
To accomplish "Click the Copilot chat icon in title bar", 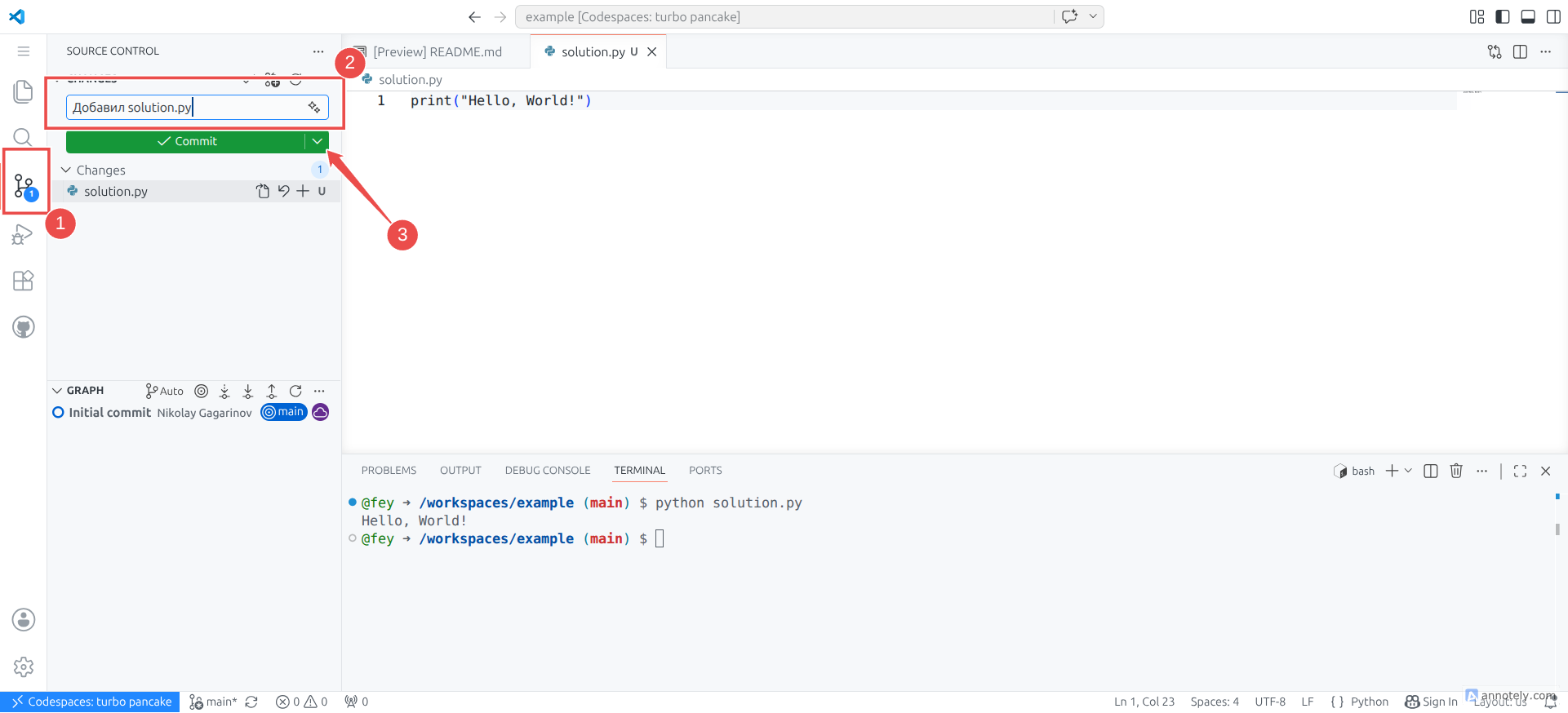I will coord(1070,16).
